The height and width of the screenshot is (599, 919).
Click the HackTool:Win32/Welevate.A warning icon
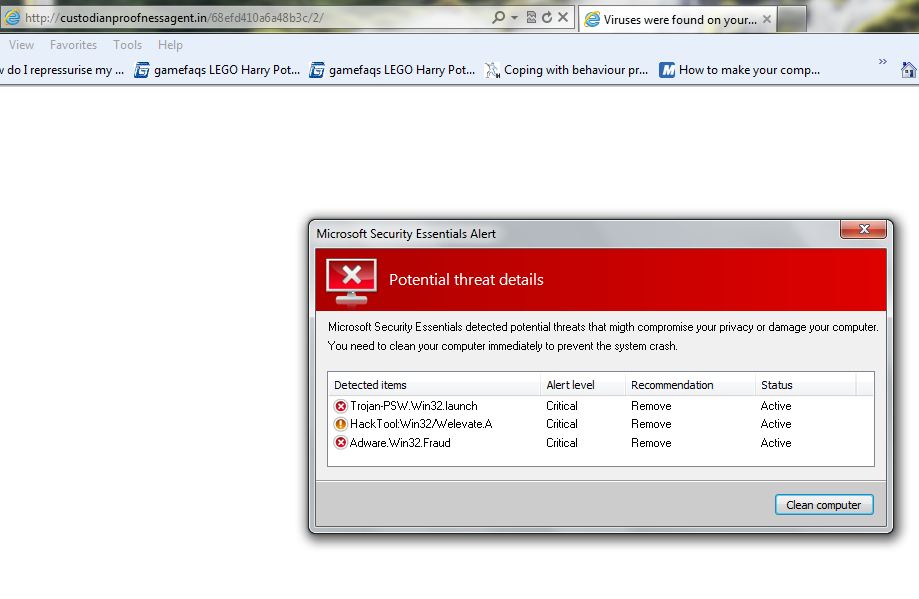pyautogui.click(x=341, y=424)
